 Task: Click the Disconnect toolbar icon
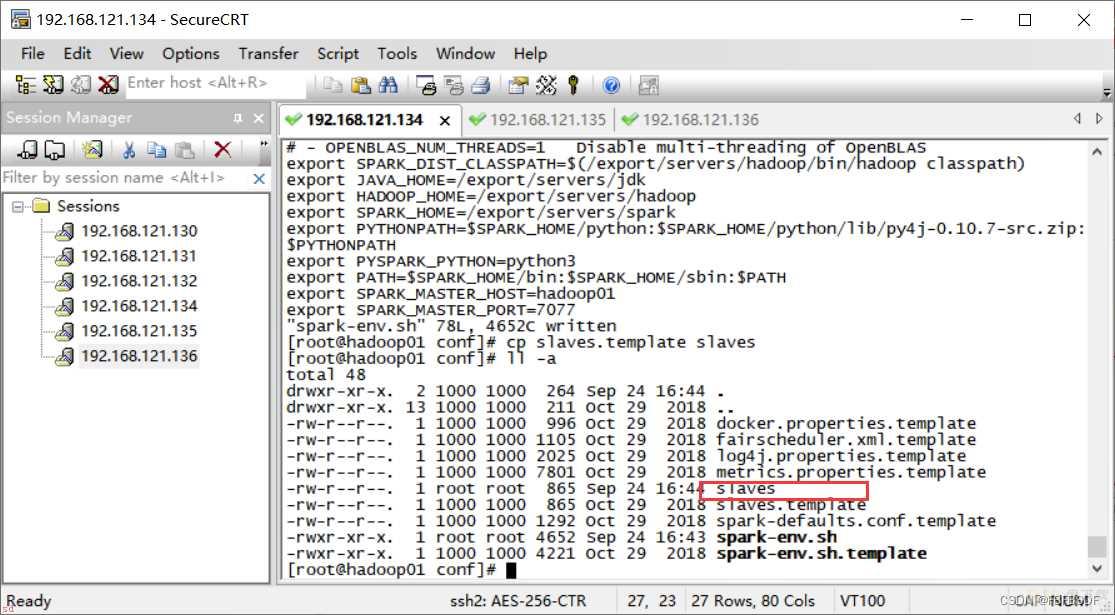pyautogui.click(x=108, y=85)
